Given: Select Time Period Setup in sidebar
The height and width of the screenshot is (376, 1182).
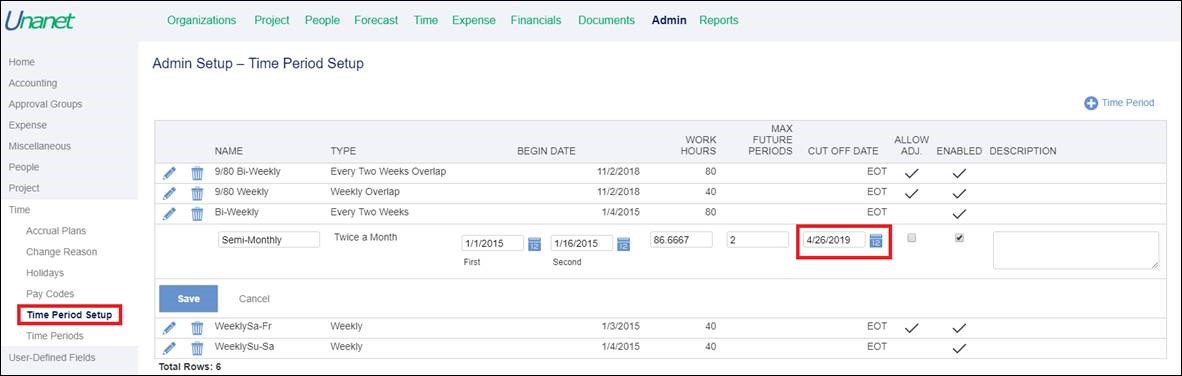Looking at the screenshot, I should click(69, 315).
